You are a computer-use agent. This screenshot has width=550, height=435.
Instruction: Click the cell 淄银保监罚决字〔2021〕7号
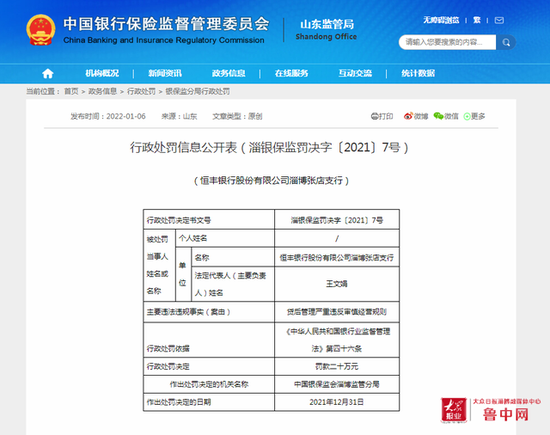coord(337,220)
